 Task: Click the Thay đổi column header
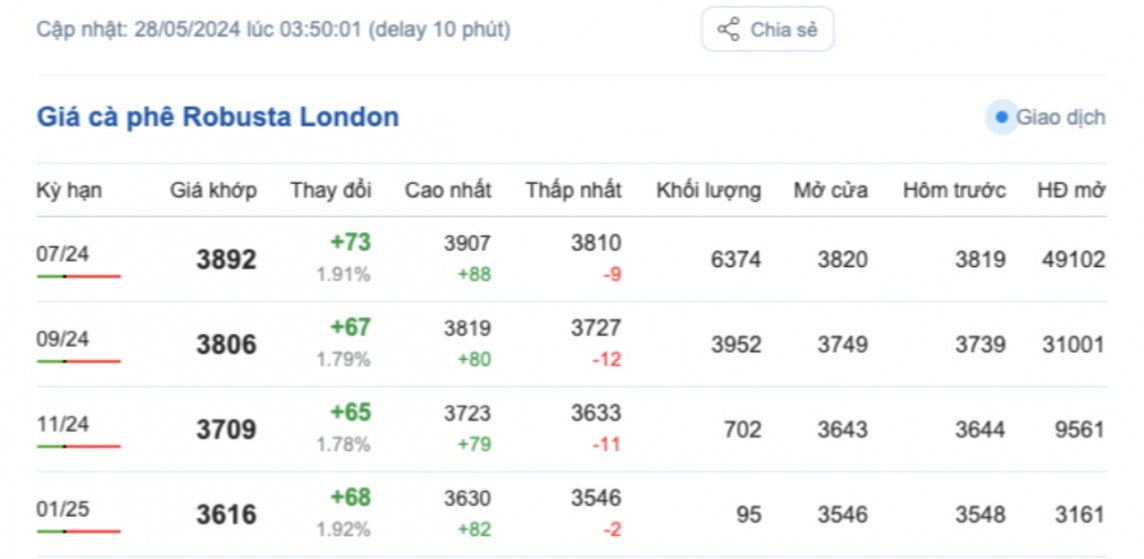point(331,190)
